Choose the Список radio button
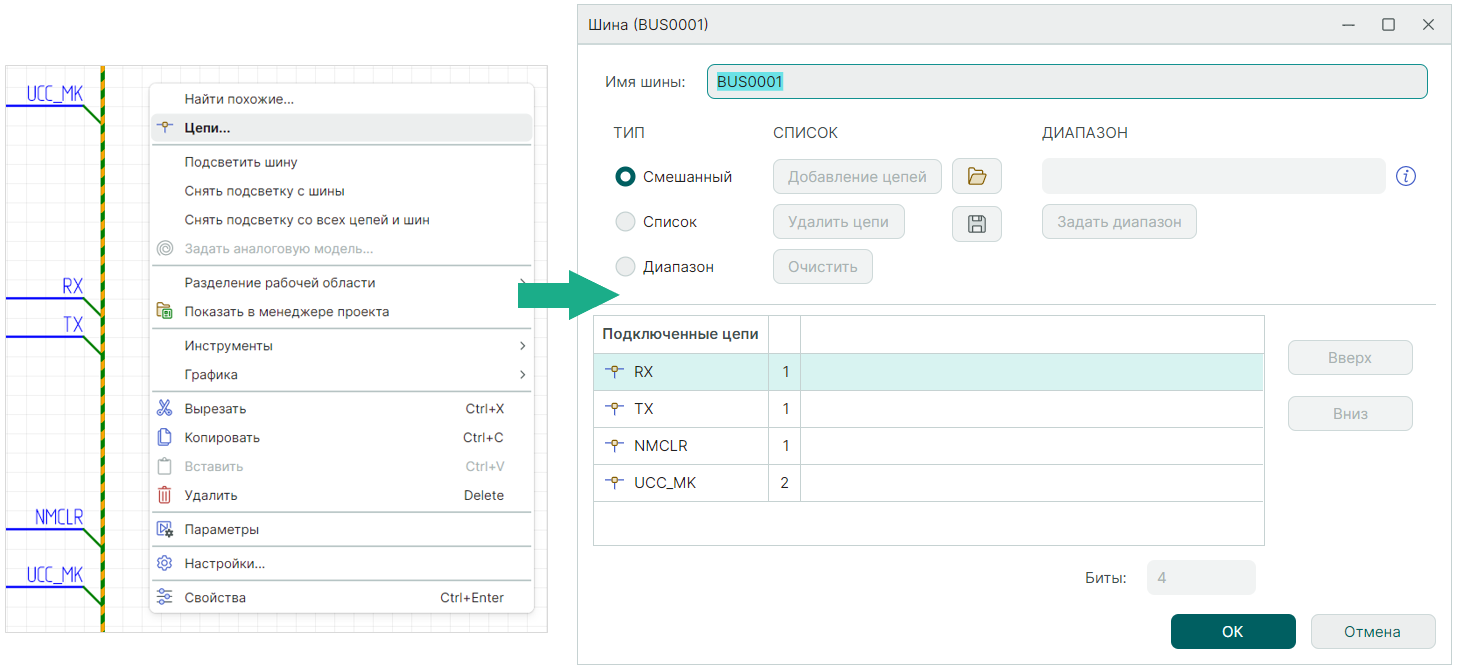The width and height of the screenshot is (1457, 672). [625, 222]
